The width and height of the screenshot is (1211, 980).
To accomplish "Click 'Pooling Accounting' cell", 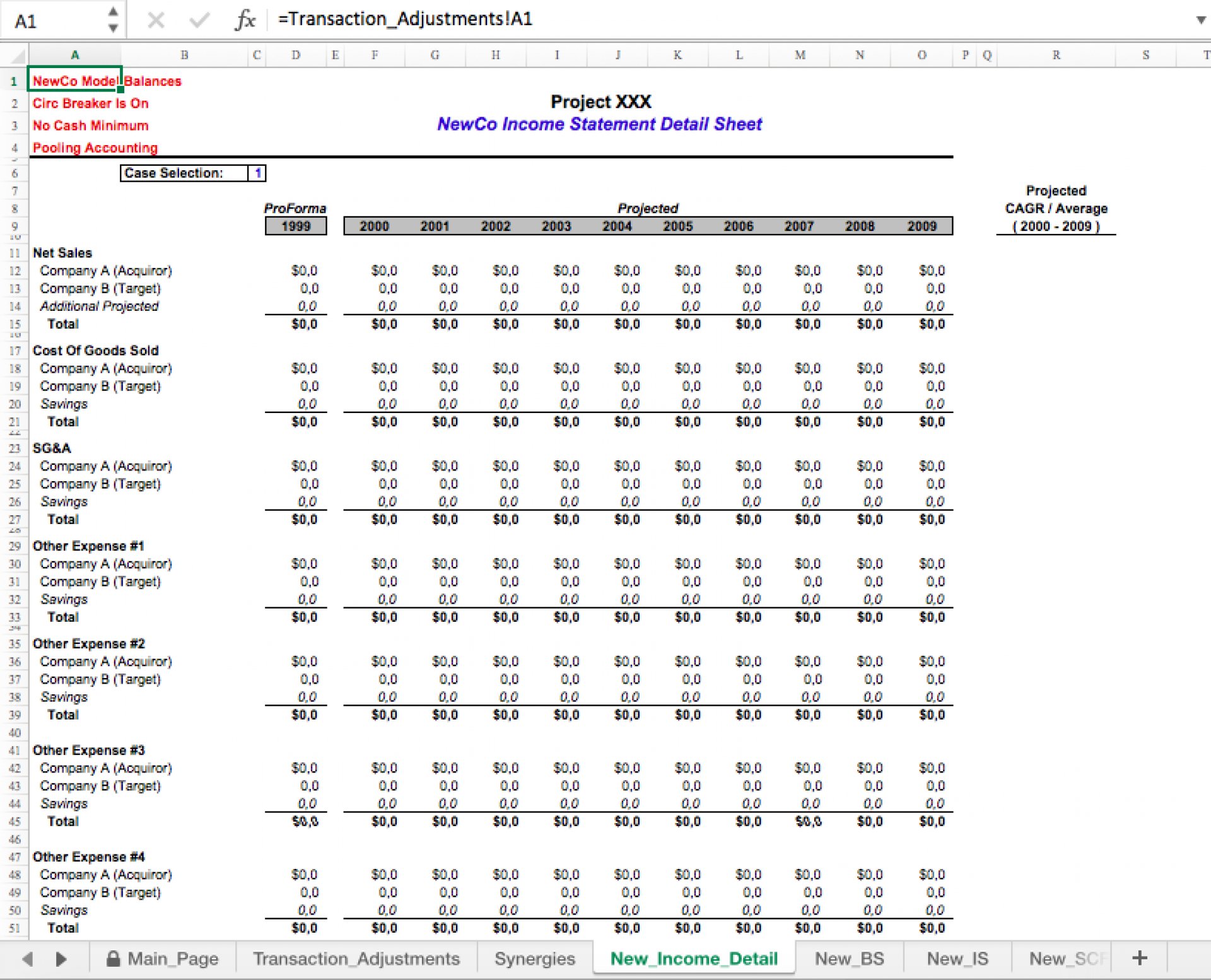I will click(95, 148).
